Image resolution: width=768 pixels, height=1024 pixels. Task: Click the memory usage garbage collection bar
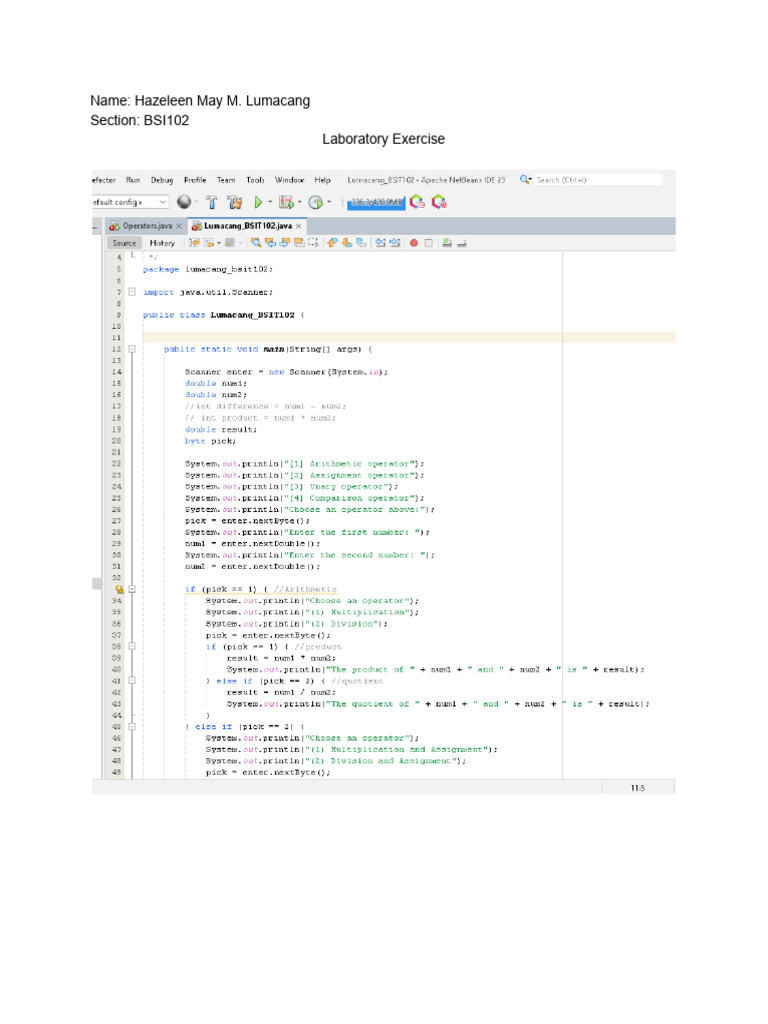coord(375,202)
